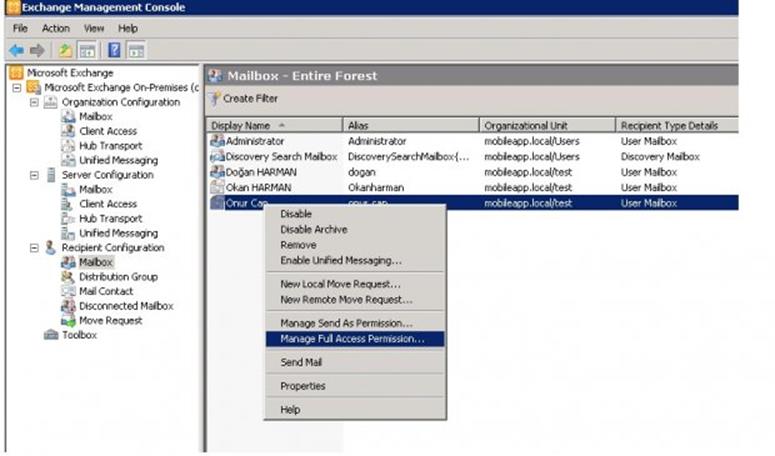Select the Onur Can mailbox row
Viewport: 775px width, 456px height.
473,203
